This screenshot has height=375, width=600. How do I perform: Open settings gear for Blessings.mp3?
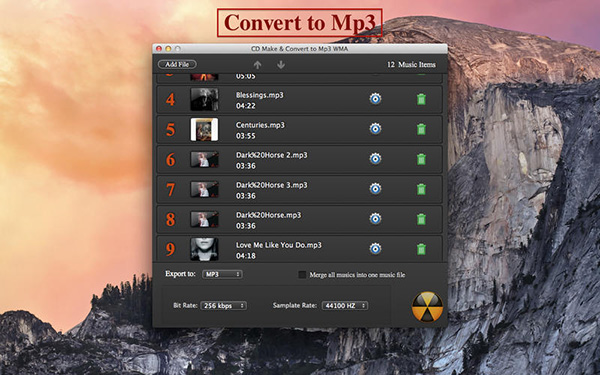click(x=375, y=99)
